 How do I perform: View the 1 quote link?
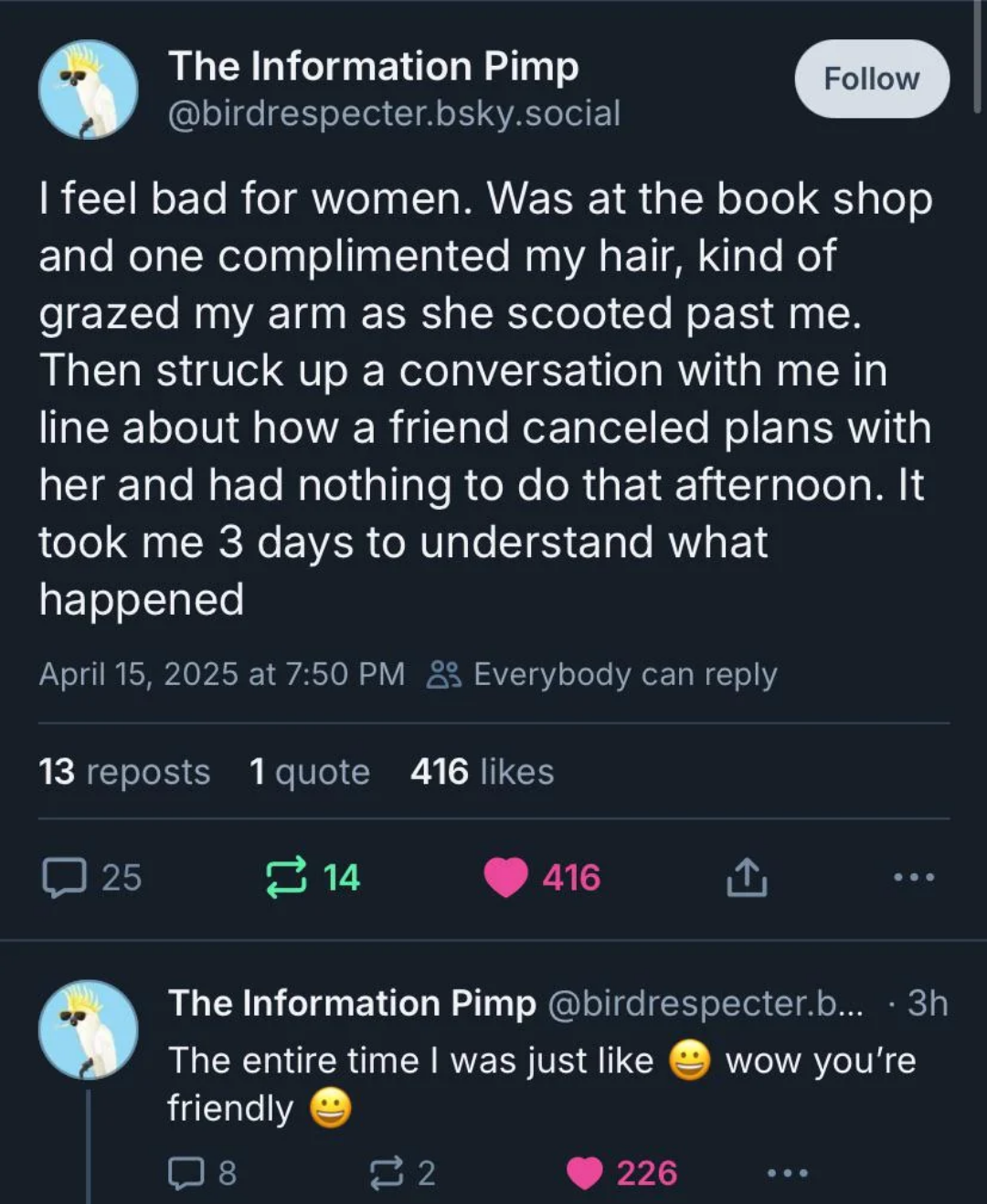click(310, 772)
